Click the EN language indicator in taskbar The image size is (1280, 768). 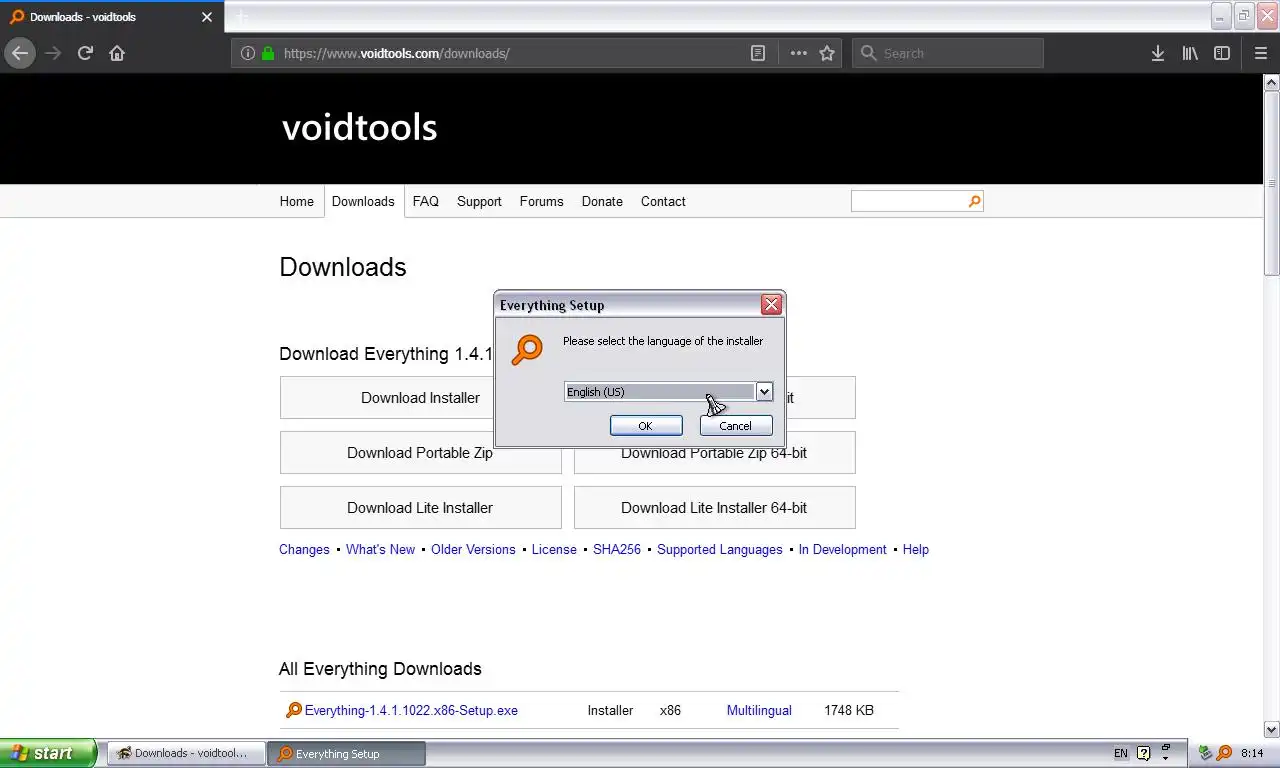click(1121, 753)
